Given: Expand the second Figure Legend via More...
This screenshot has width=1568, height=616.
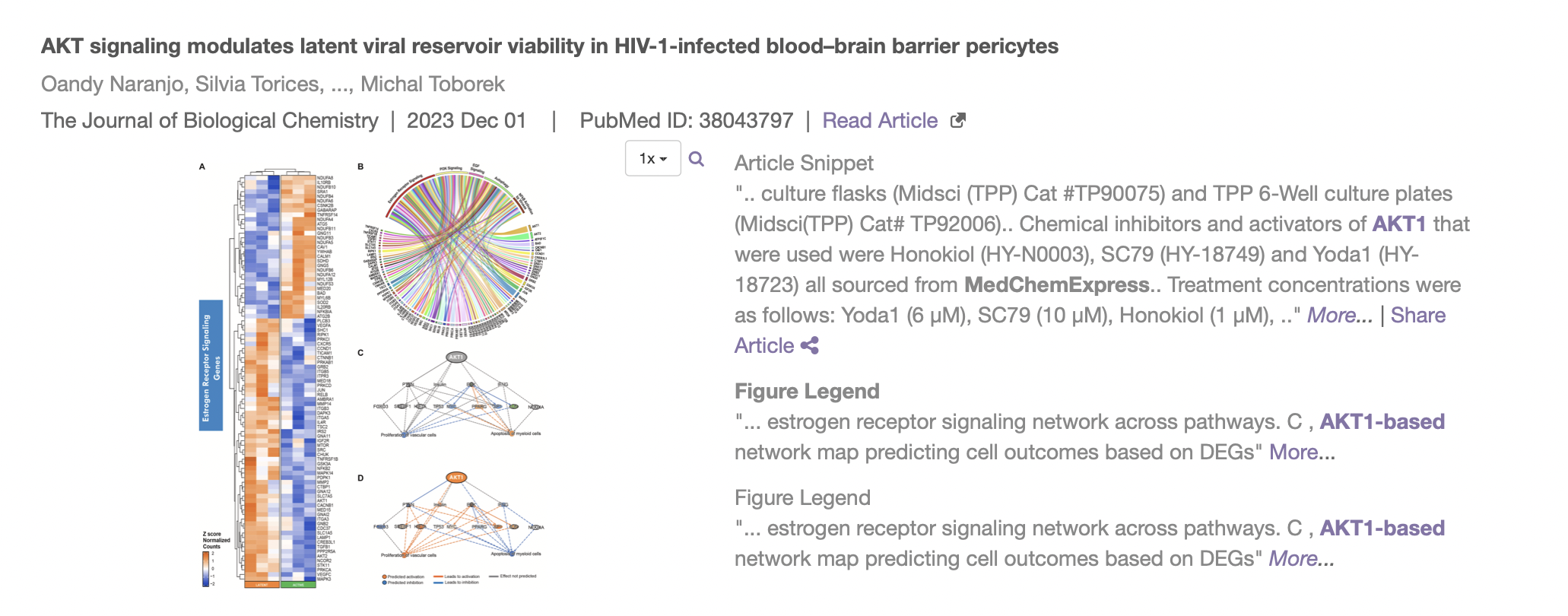Looking at the screenshot, I should (1301, 559).
